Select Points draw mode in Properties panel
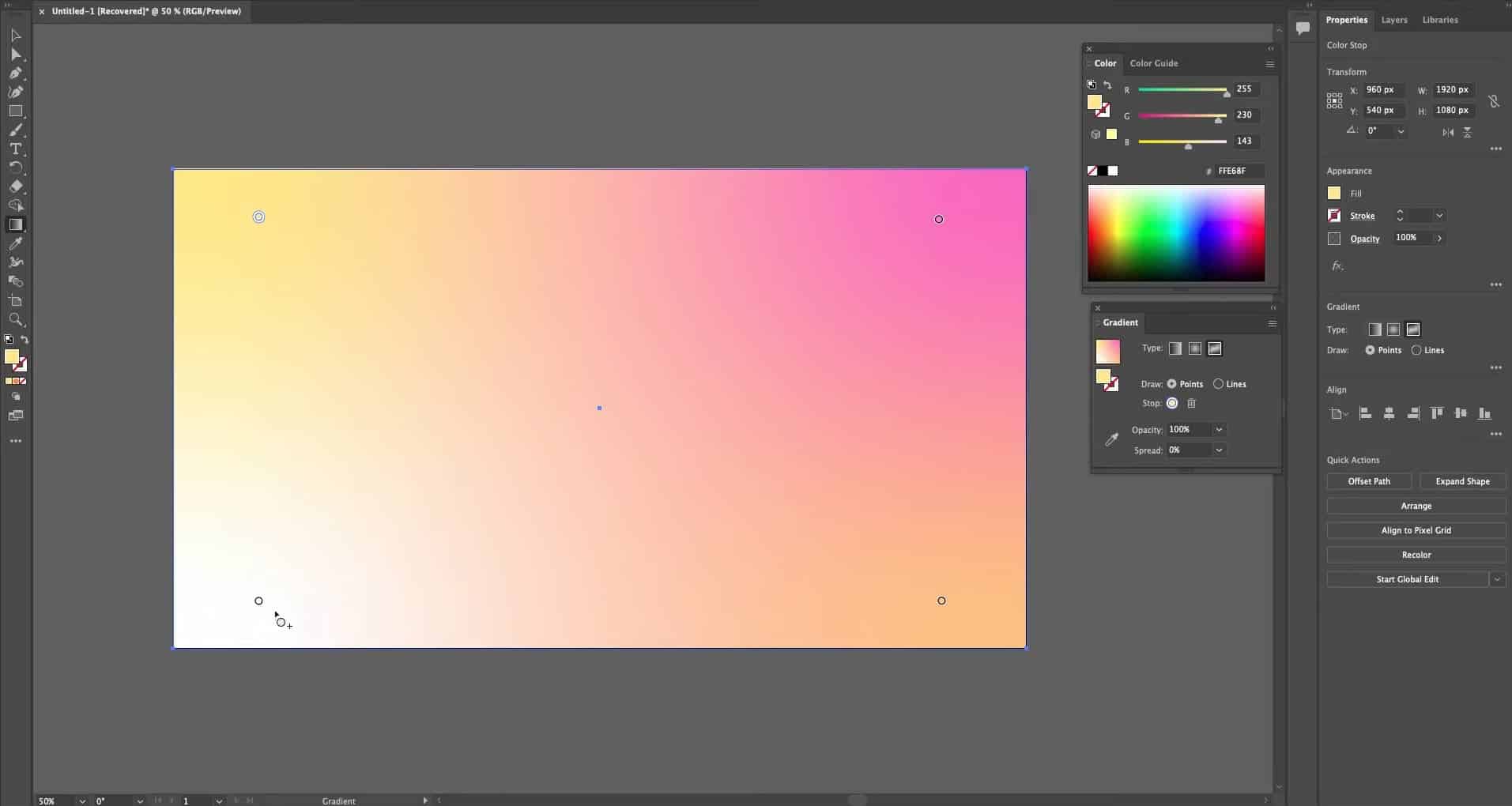Image resolution: width=1512 pixels, height=806 pixels. pyautogui.click(x=1370, y=350)
